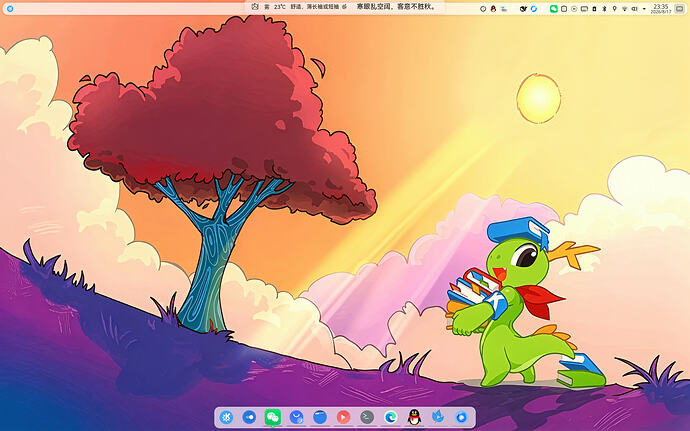
Task: Click the poem text in the top panel
Action: click(x=396, y=7)
